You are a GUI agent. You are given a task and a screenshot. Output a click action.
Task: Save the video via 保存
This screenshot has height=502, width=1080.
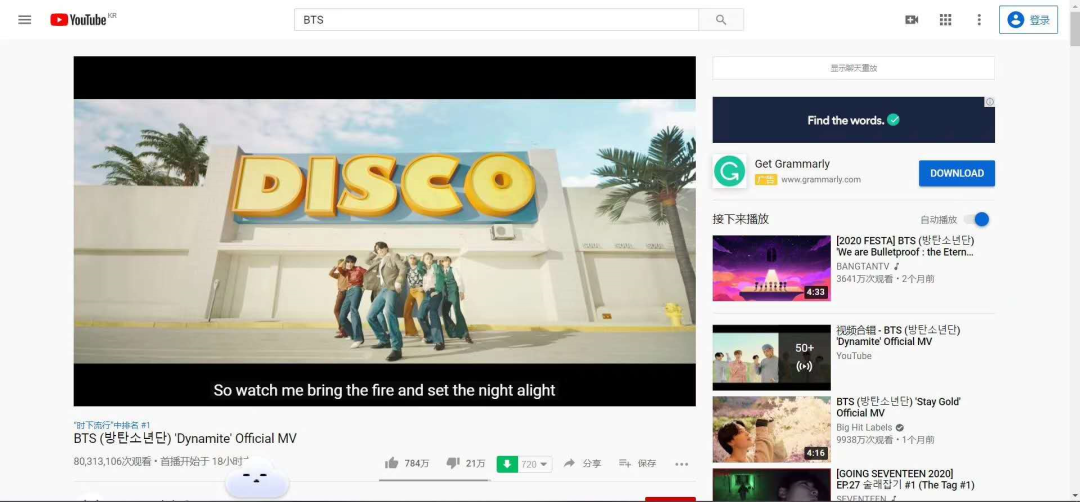click(x=637, y=463)
